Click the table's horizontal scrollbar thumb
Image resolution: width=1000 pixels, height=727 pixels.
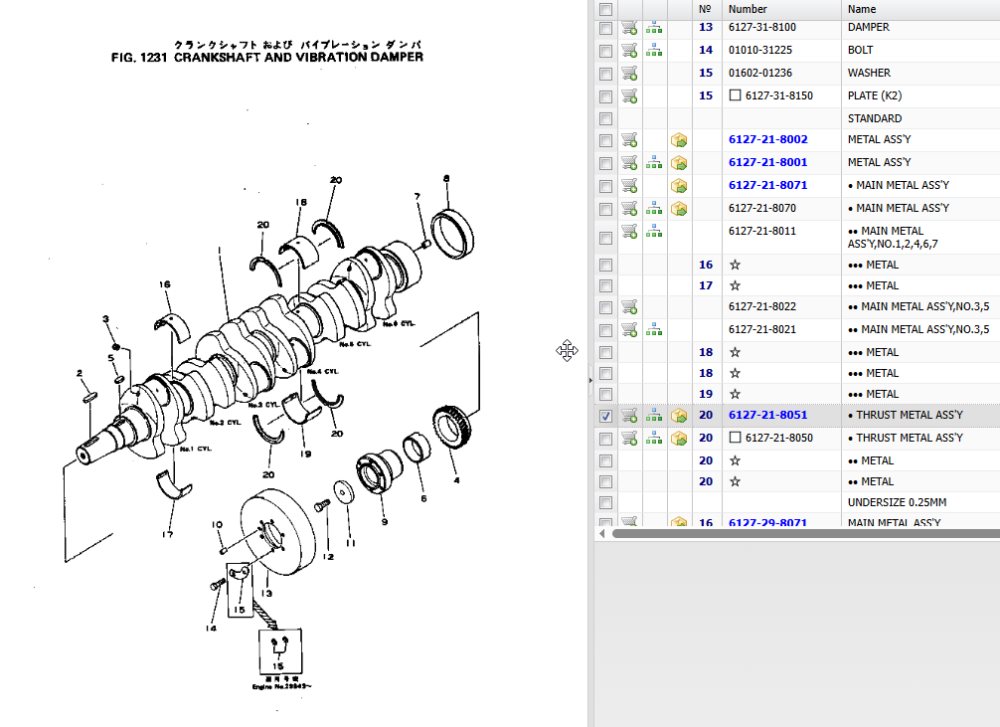tap(805, 532)
